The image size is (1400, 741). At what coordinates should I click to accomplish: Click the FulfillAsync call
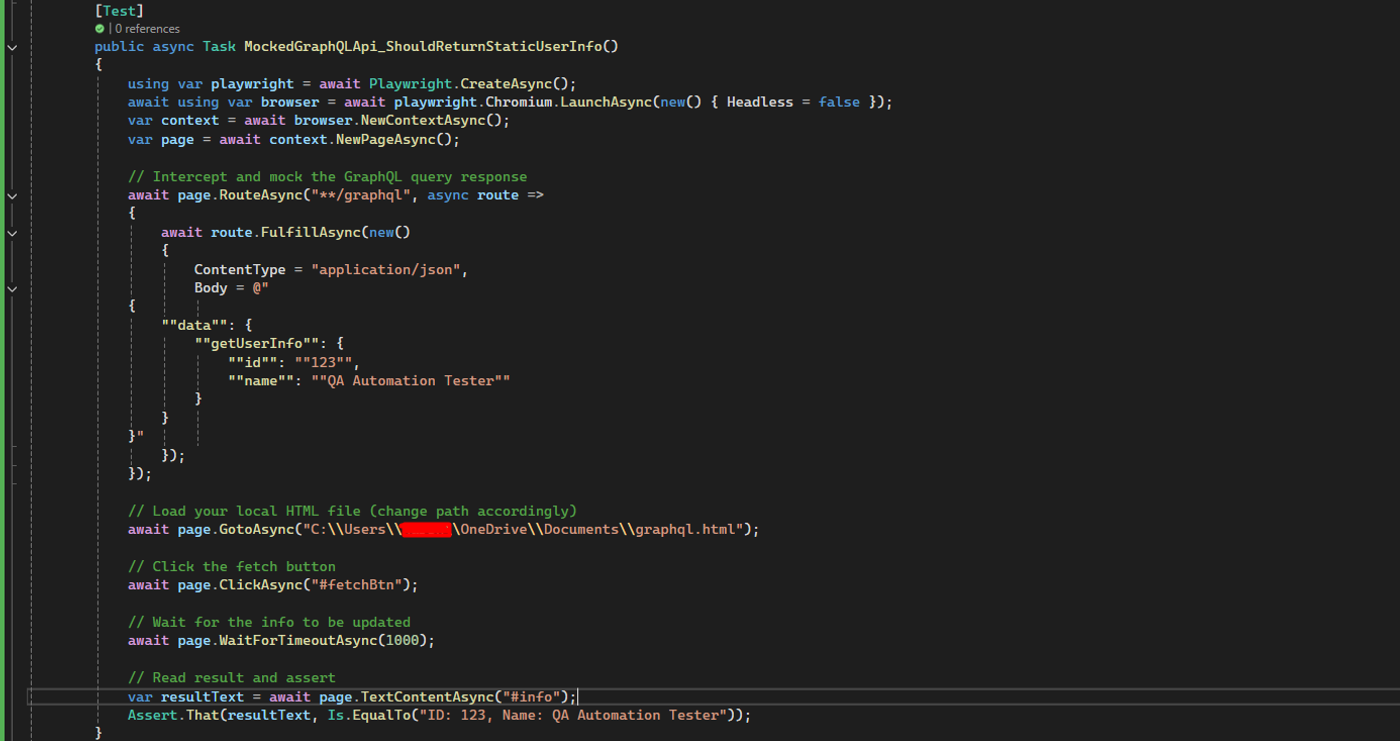click(x=311, y=233)
